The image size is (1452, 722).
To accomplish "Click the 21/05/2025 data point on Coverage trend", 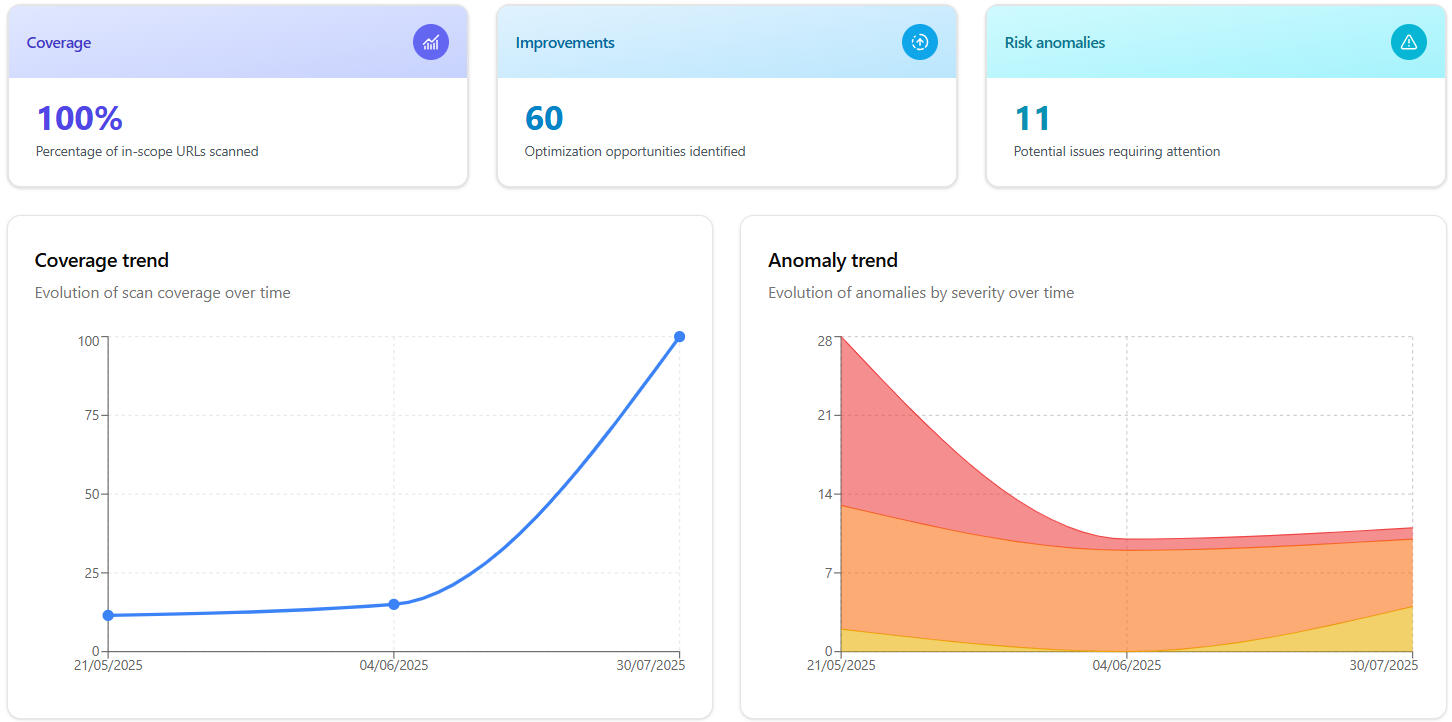I will 108,615.
